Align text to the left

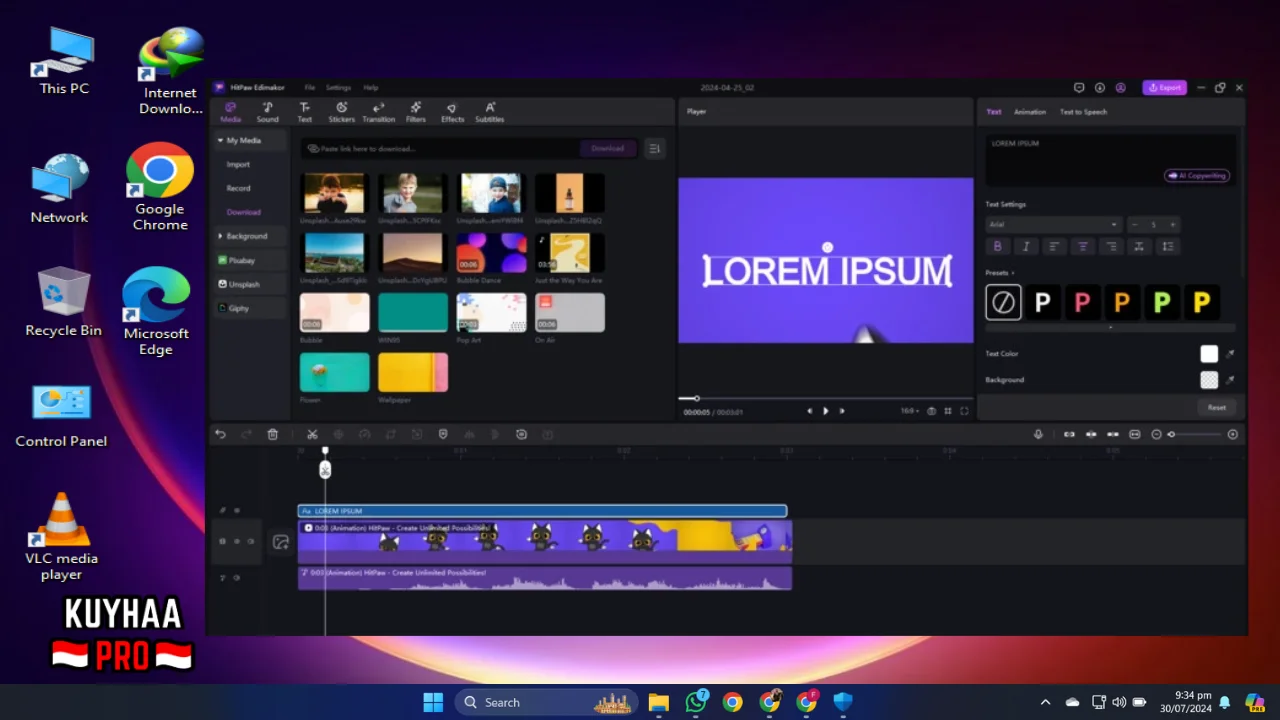coord(1053,246)
